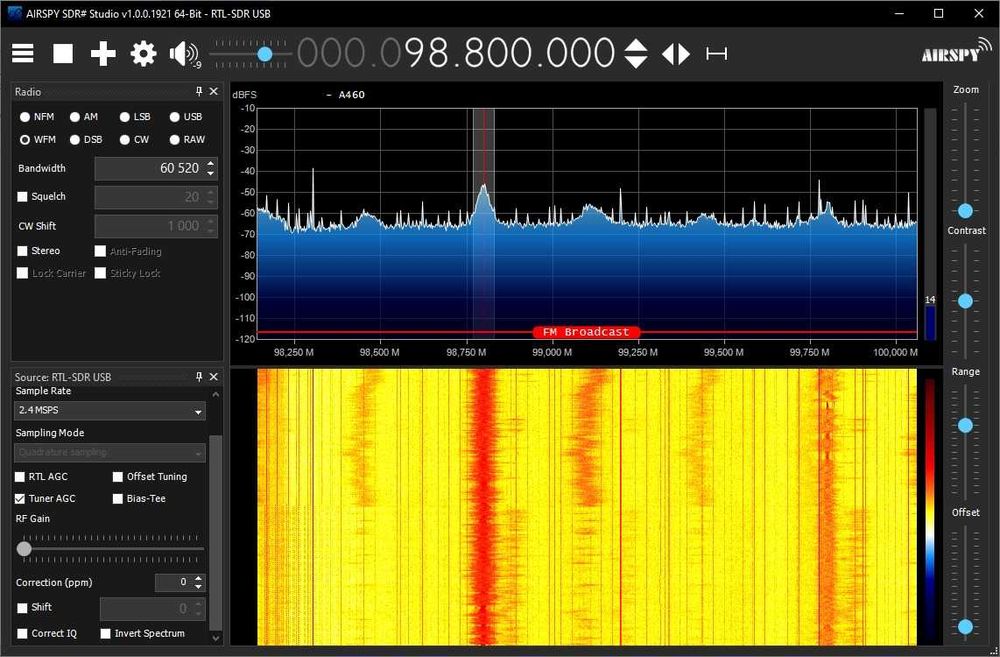Click the Contrast slider handle
Screen dimensions: 1000x657
click(x=966, y=300)
